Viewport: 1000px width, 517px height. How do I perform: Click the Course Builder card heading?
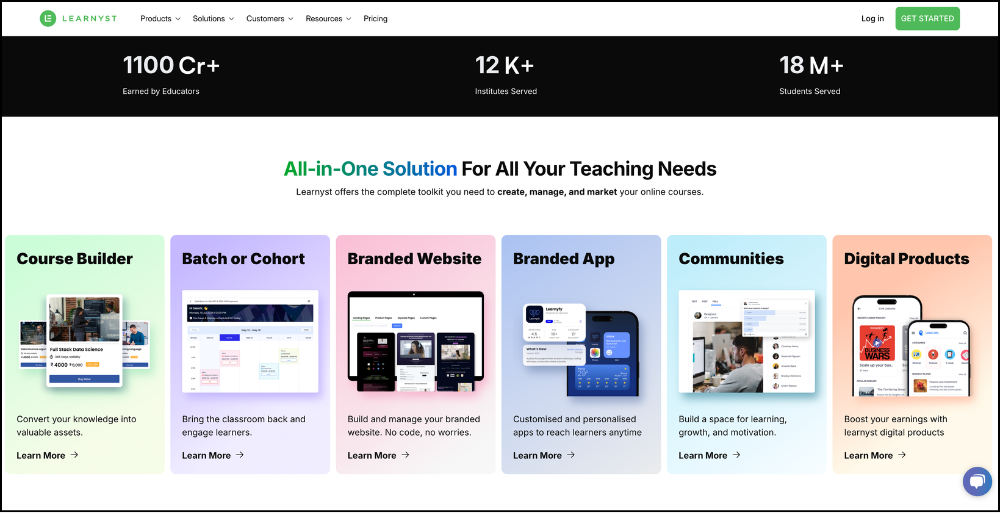[x=75, y=259]
